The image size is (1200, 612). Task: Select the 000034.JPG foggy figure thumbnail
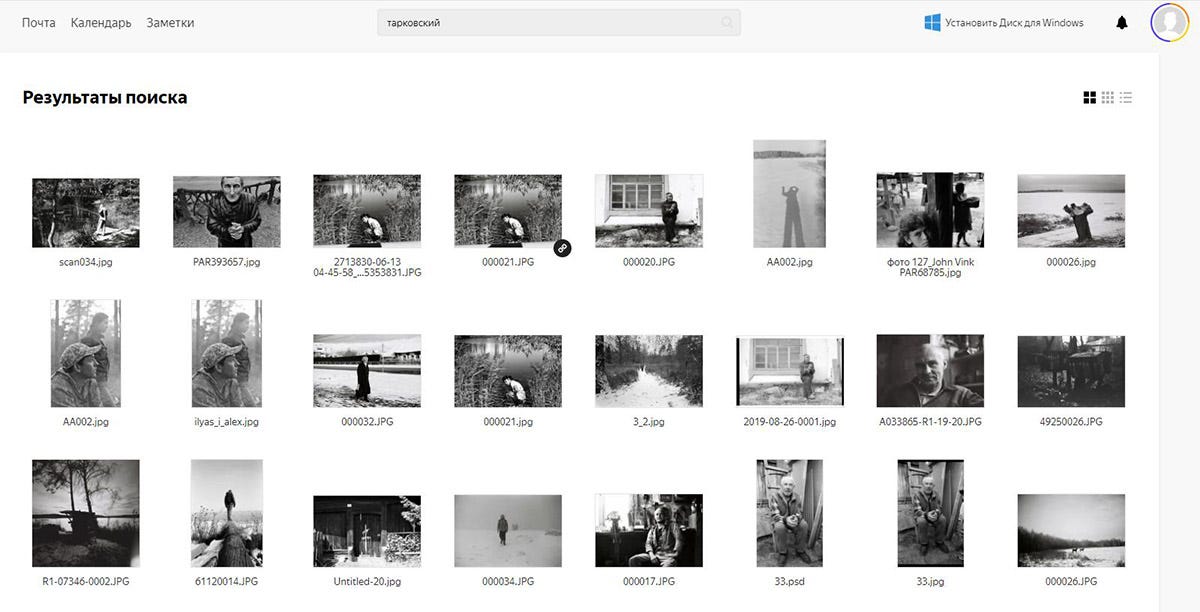tap(508, 532)
